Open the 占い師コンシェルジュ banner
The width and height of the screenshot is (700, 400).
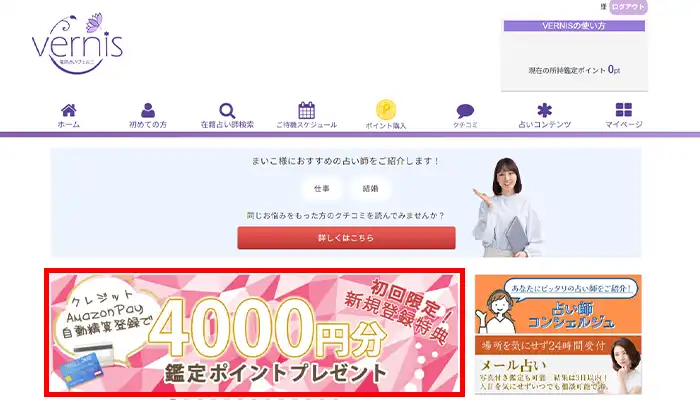(558, 304)
